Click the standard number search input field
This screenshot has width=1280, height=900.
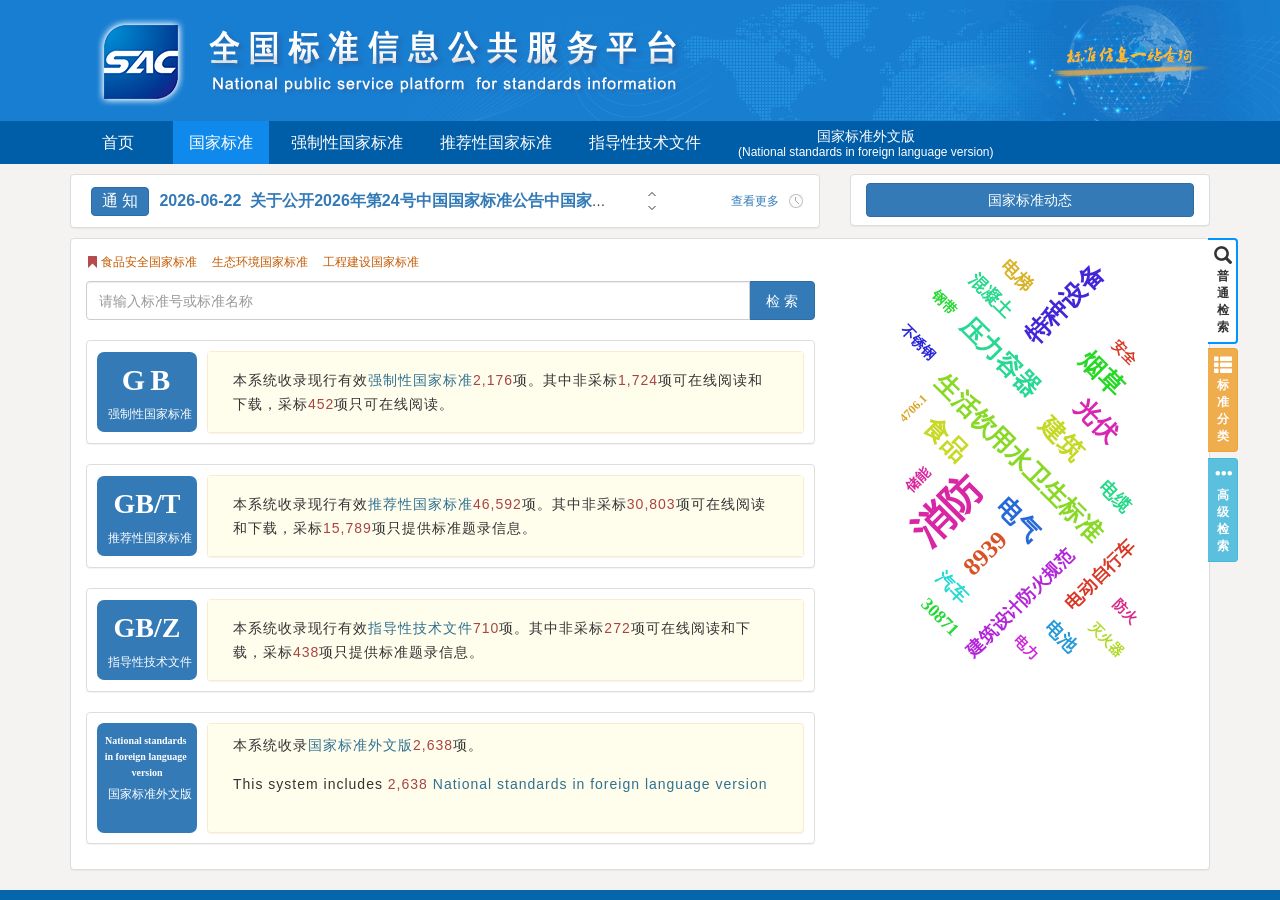click(418, 301)
